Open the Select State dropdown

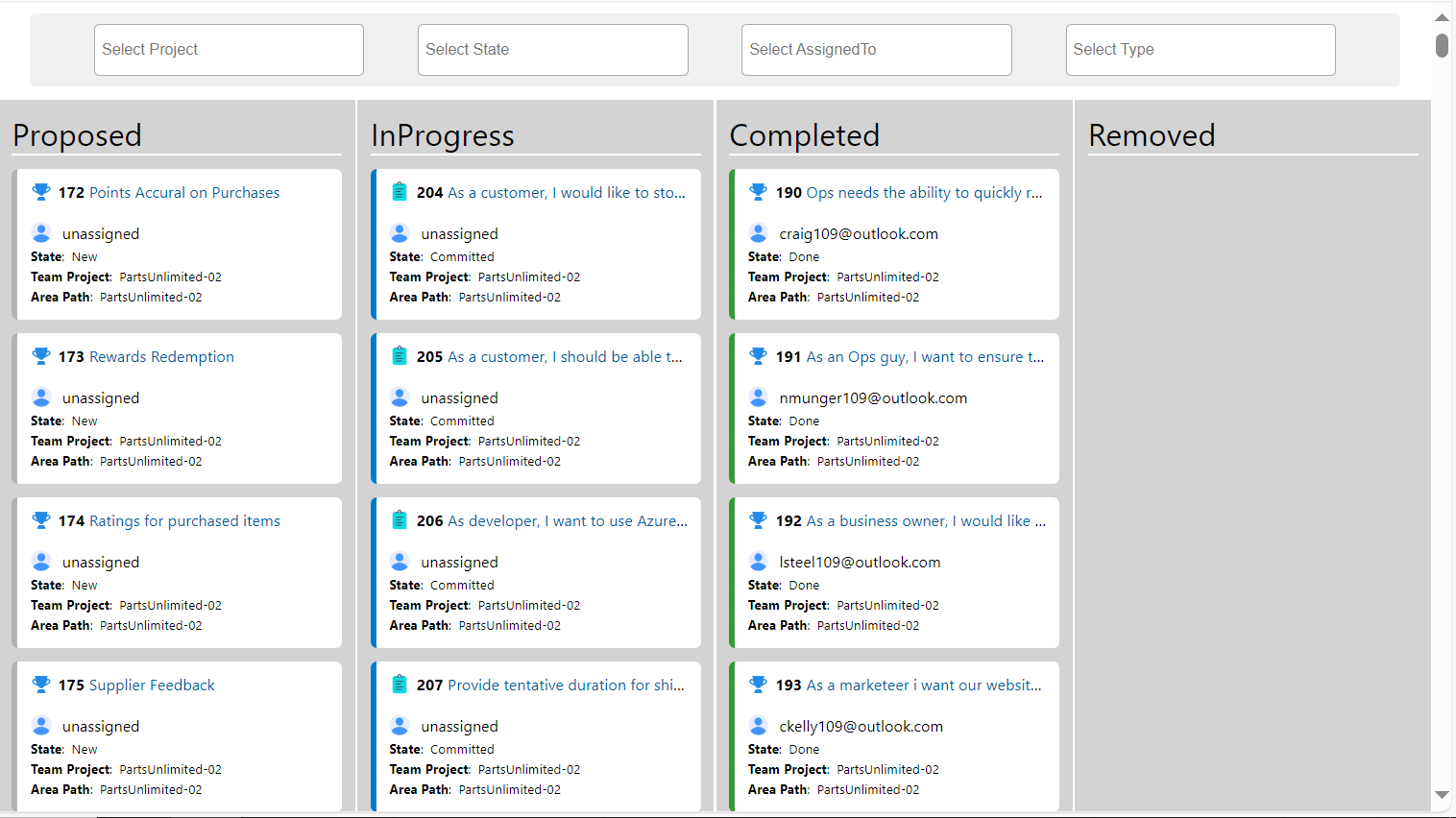pyautogui.click(x=552, y=50)
